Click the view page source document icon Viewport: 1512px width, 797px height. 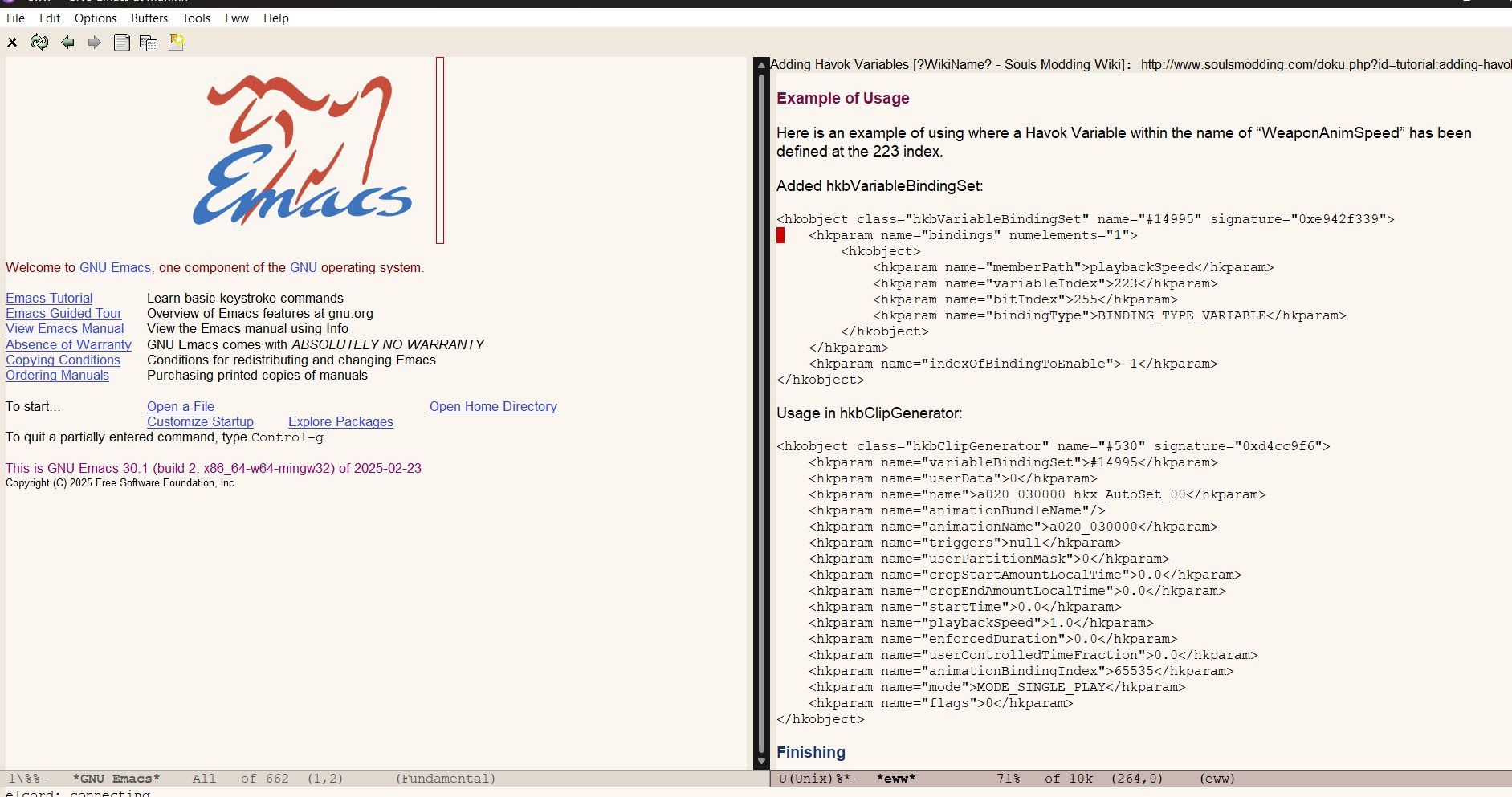coord(122,43)
